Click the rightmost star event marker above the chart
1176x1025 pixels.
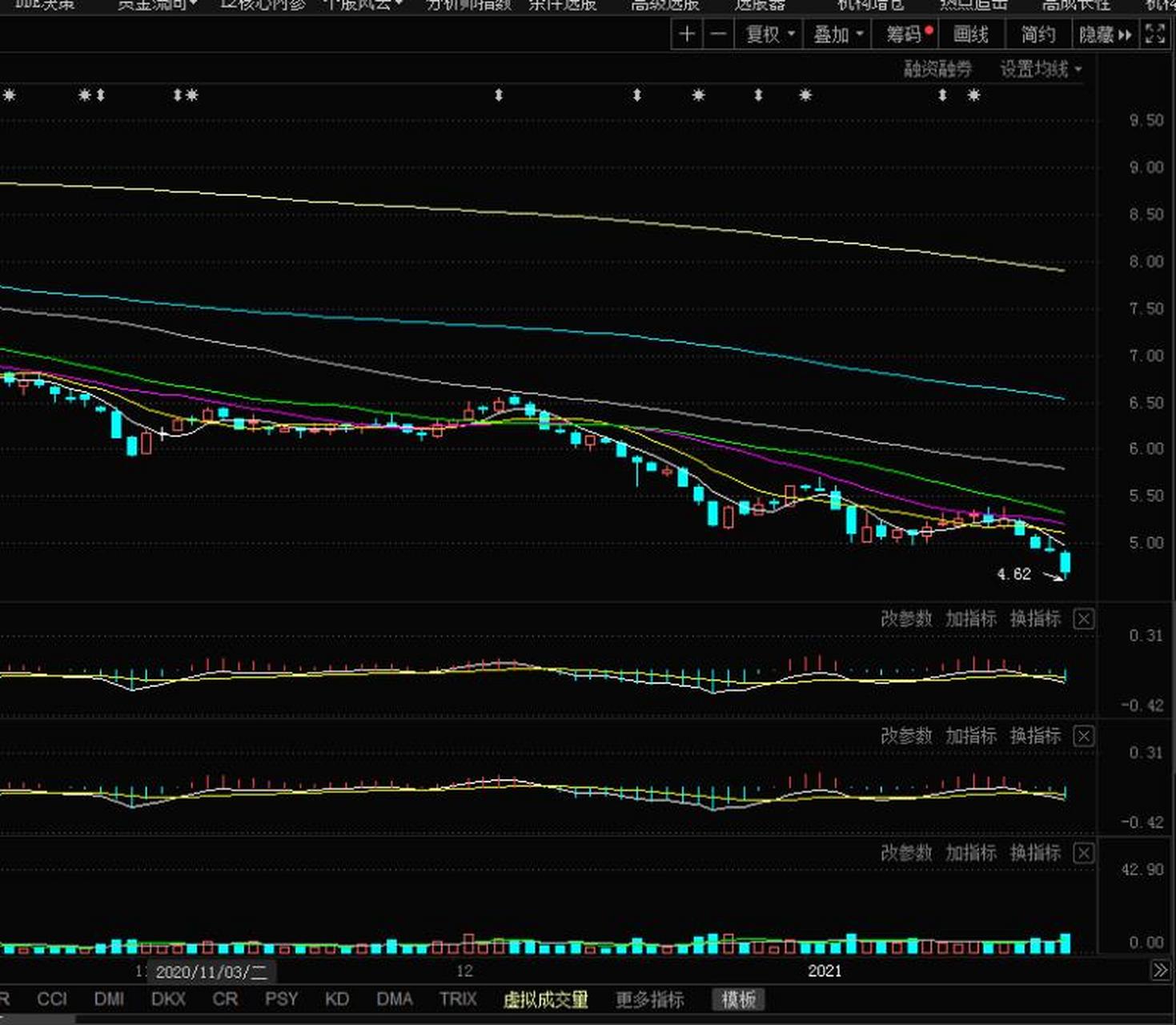[x=973, y=95]
